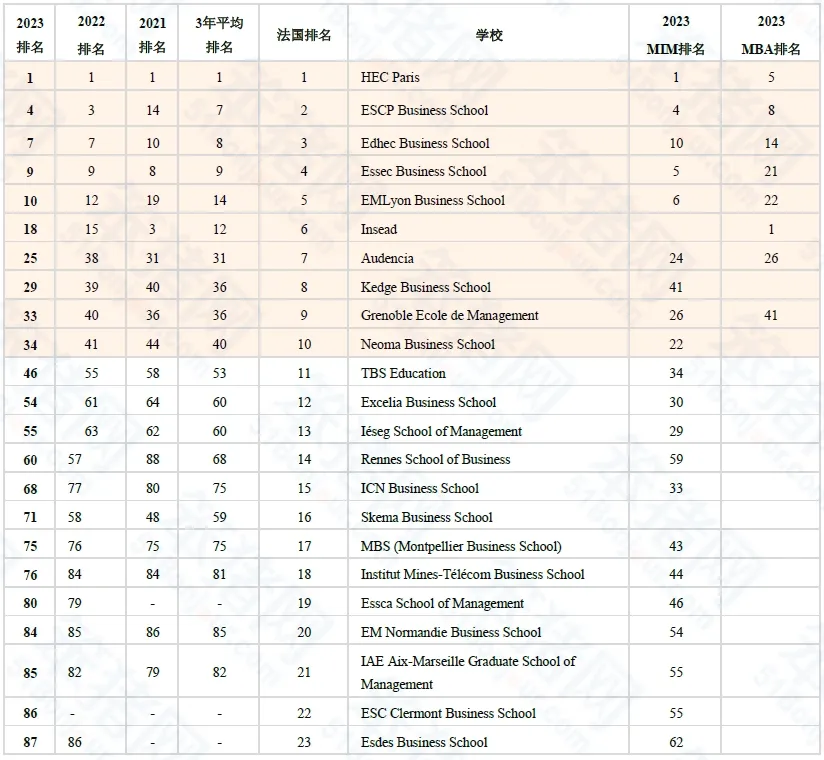Screen dimensions: 824x760
Task: Click French rank 20 in EM Normandie row
Action: [304, 632]
